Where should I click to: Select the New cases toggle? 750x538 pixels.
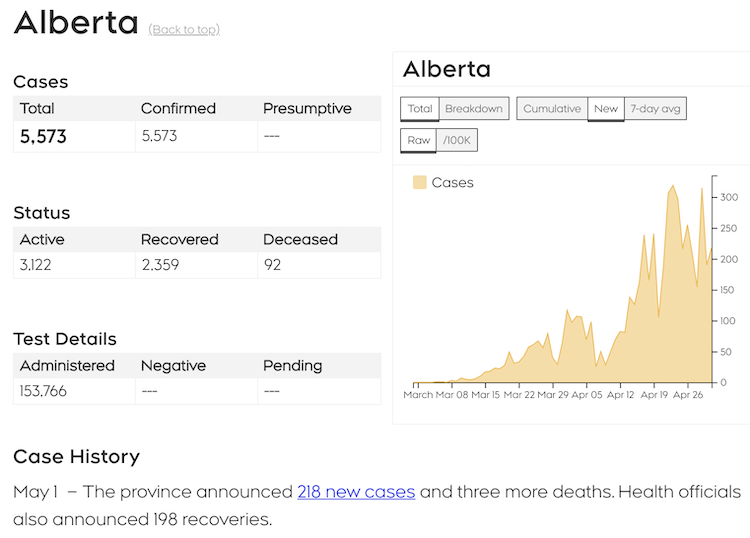[x=606, y=108]
